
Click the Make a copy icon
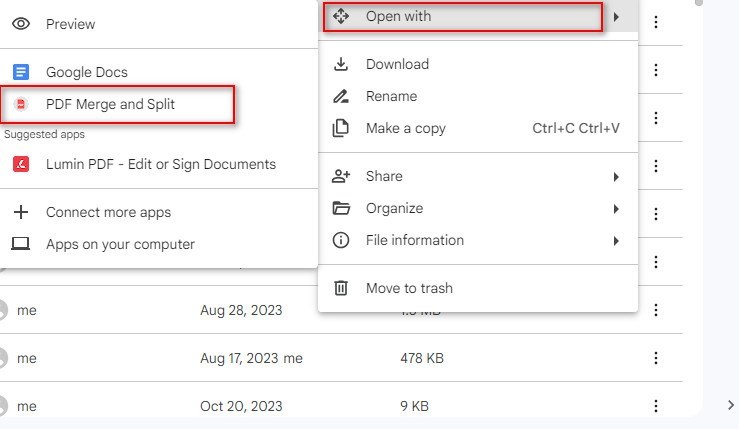point(341,128)
